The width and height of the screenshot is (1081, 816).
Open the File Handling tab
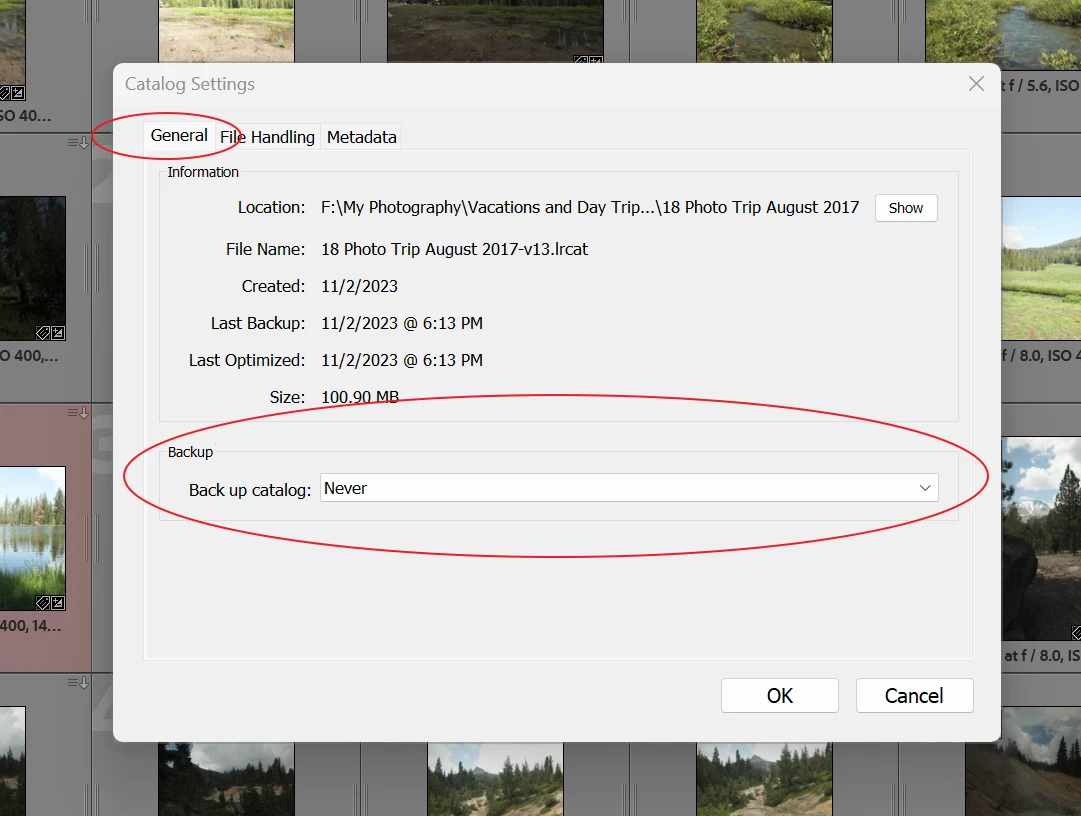coord(267,137)
